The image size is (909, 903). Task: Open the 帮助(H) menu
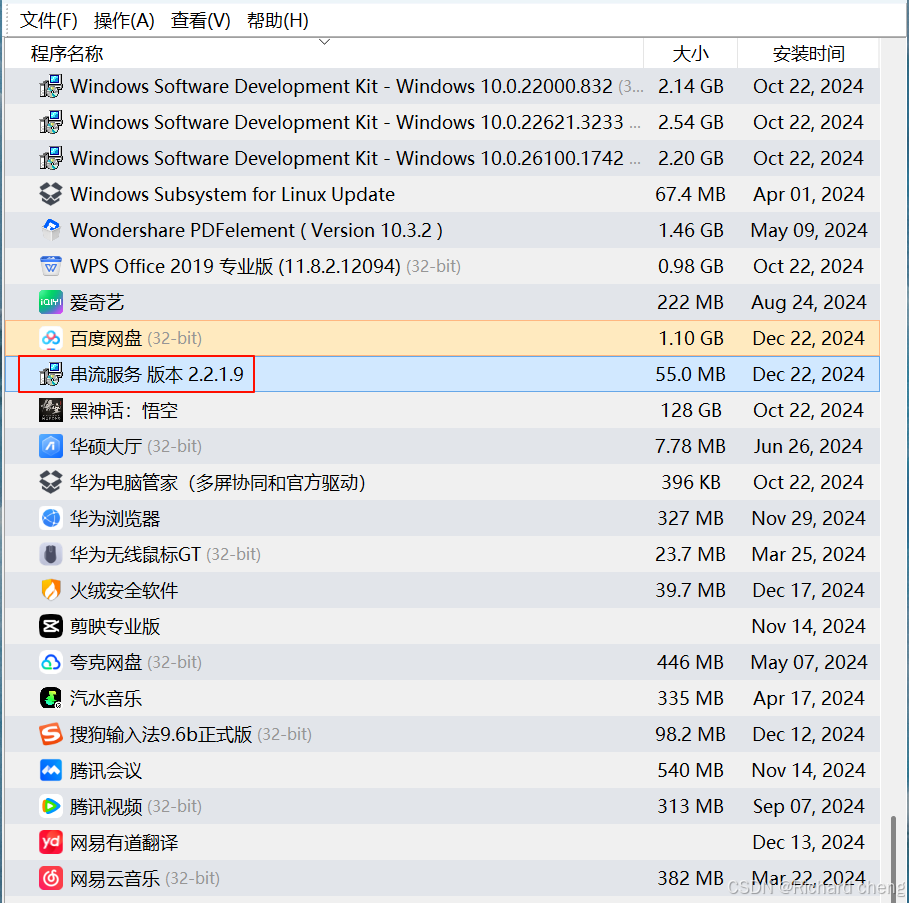[277, 21]
